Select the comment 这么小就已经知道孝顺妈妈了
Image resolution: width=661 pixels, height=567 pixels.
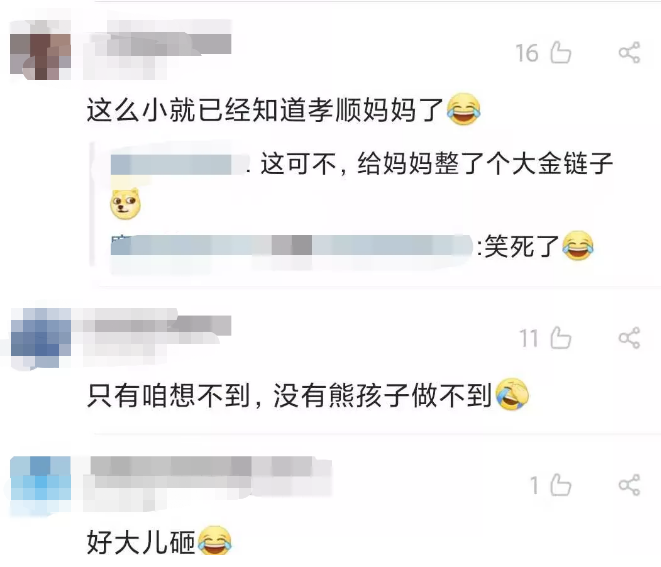pos(265,110)
